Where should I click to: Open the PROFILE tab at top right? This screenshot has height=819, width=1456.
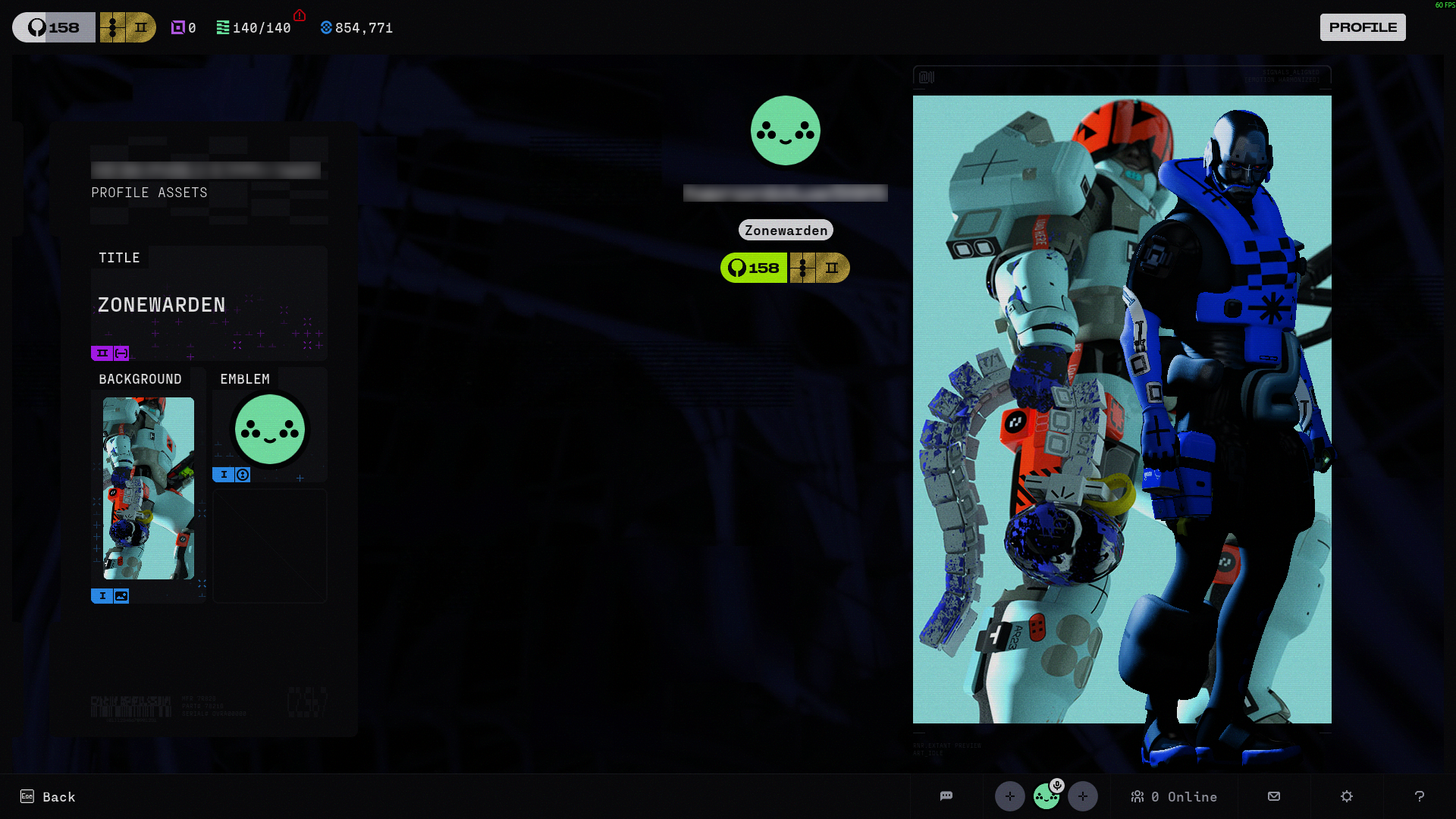coord(1363,27)
